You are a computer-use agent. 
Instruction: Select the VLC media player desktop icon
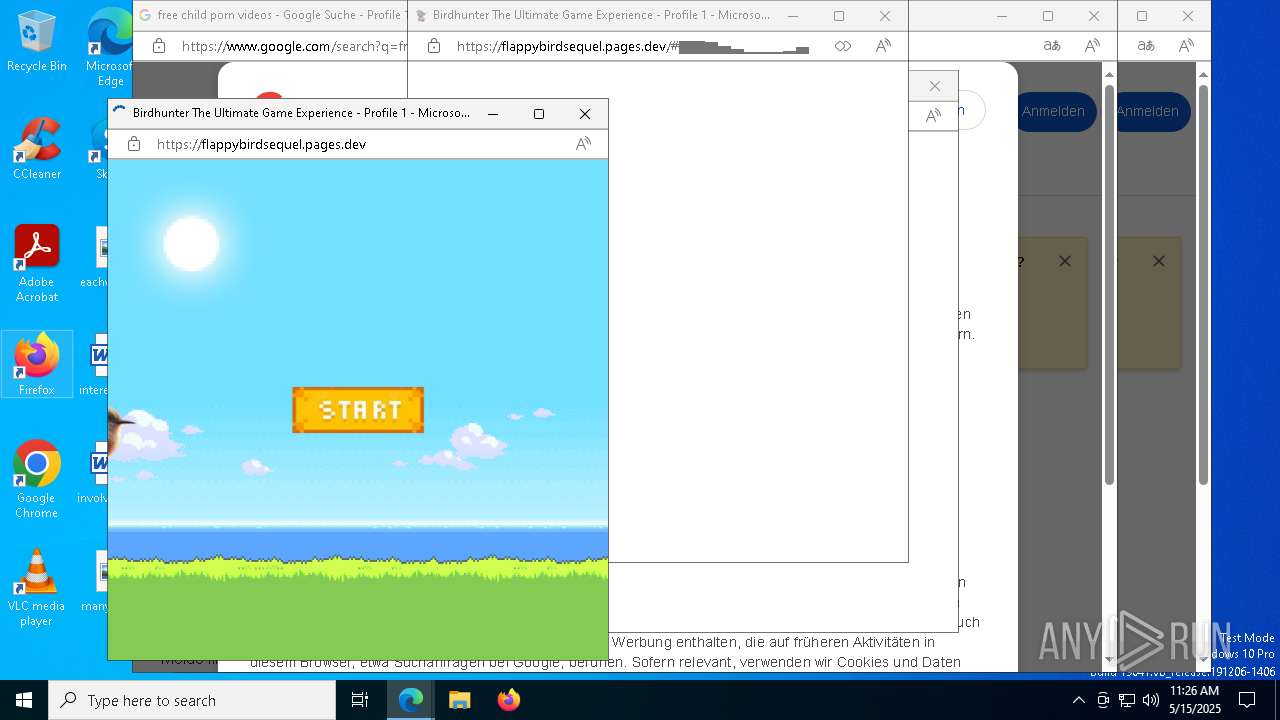pos(37,588)
